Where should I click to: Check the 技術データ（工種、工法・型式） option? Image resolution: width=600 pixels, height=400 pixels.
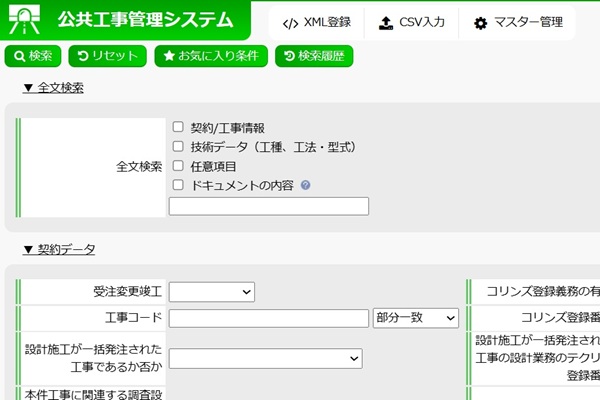pos(177,147)
